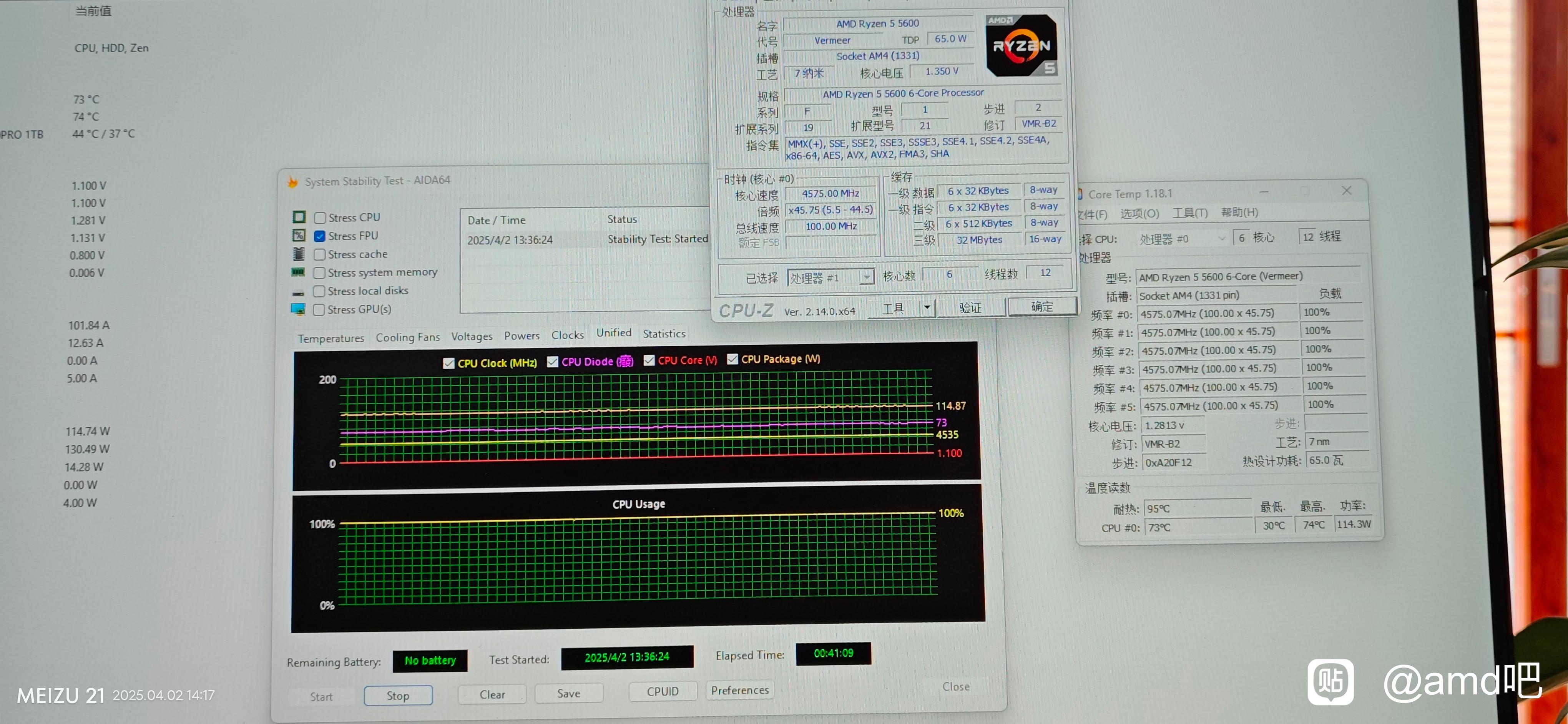Click the monitor icon beside Stress GPU(s)

coord(298,309)
